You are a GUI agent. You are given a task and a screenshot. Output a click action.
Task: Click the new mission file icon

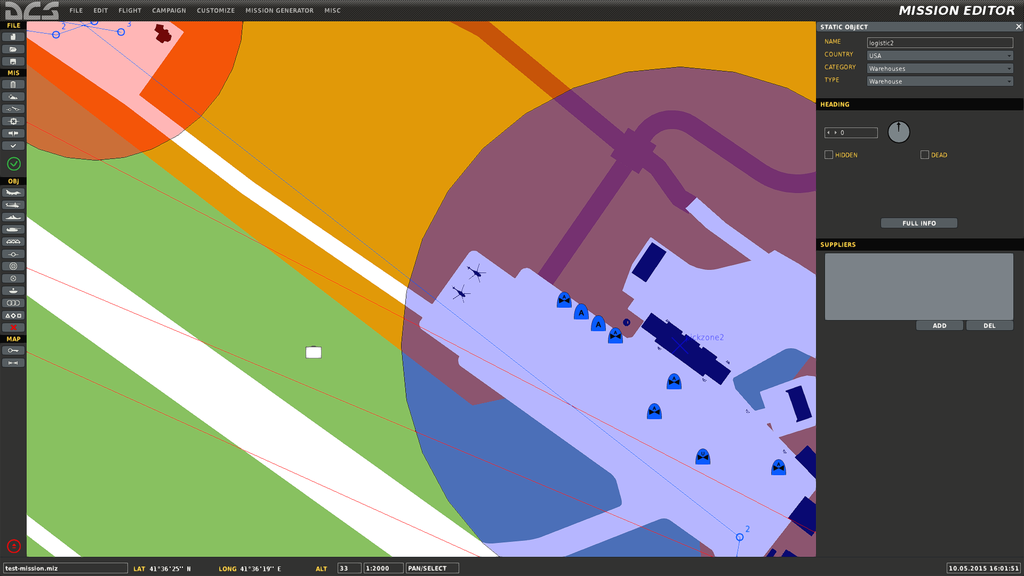pos(14,36)
